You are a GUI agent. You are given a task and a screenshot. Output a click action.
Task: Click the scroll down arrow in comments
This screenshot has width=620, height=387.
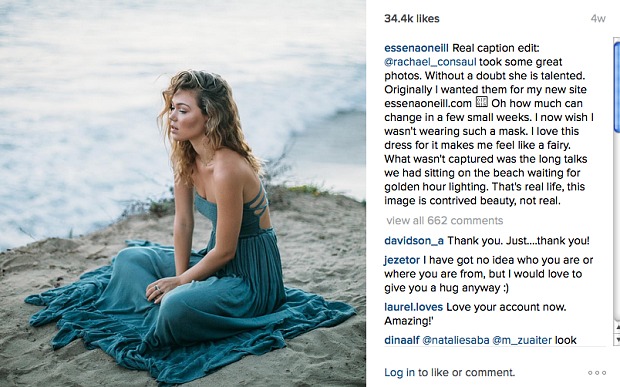tap(617, 339)
